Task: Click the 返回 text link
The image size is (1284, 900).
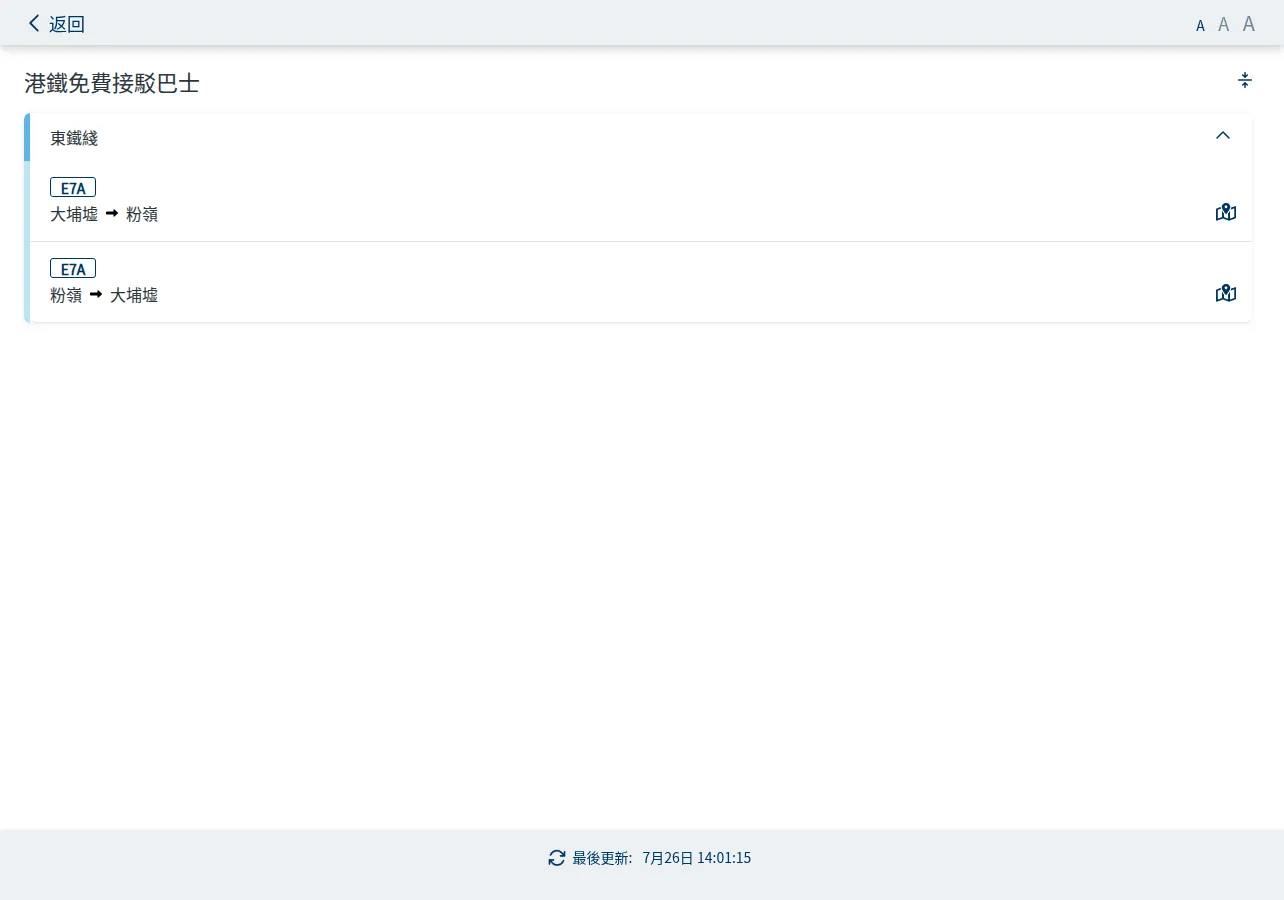Action: (67, 24)
